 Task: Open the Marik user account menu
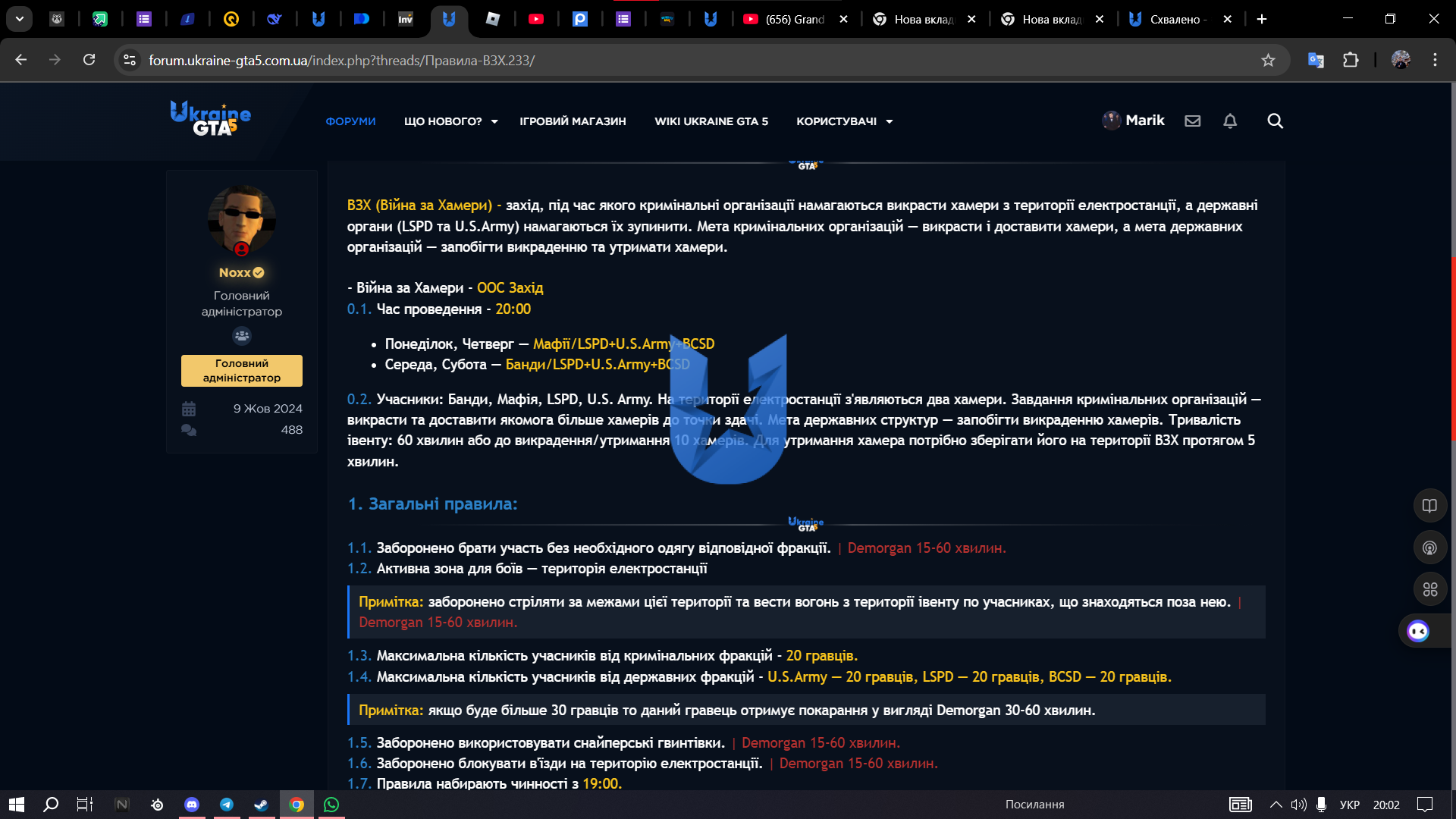click(1133, 121)
